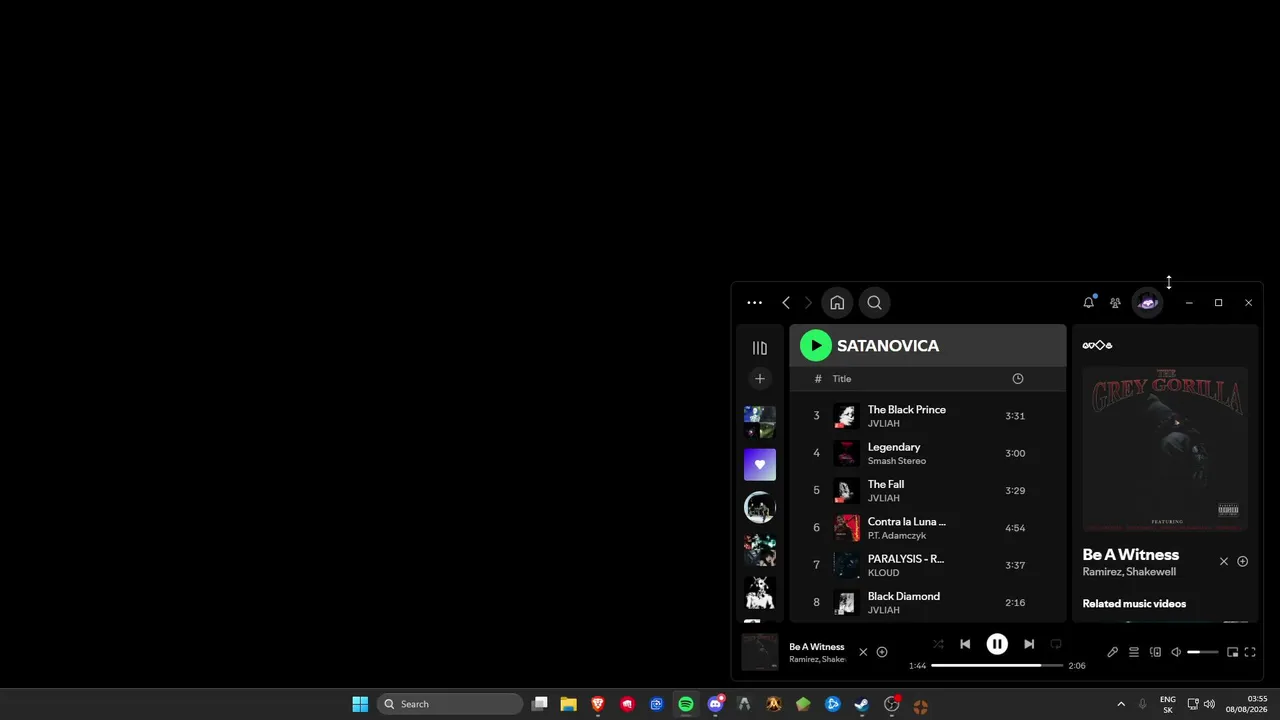Screen dimensions: 1280x720
Task: Open Connect to a device menu
Action: pos(1155,652)
